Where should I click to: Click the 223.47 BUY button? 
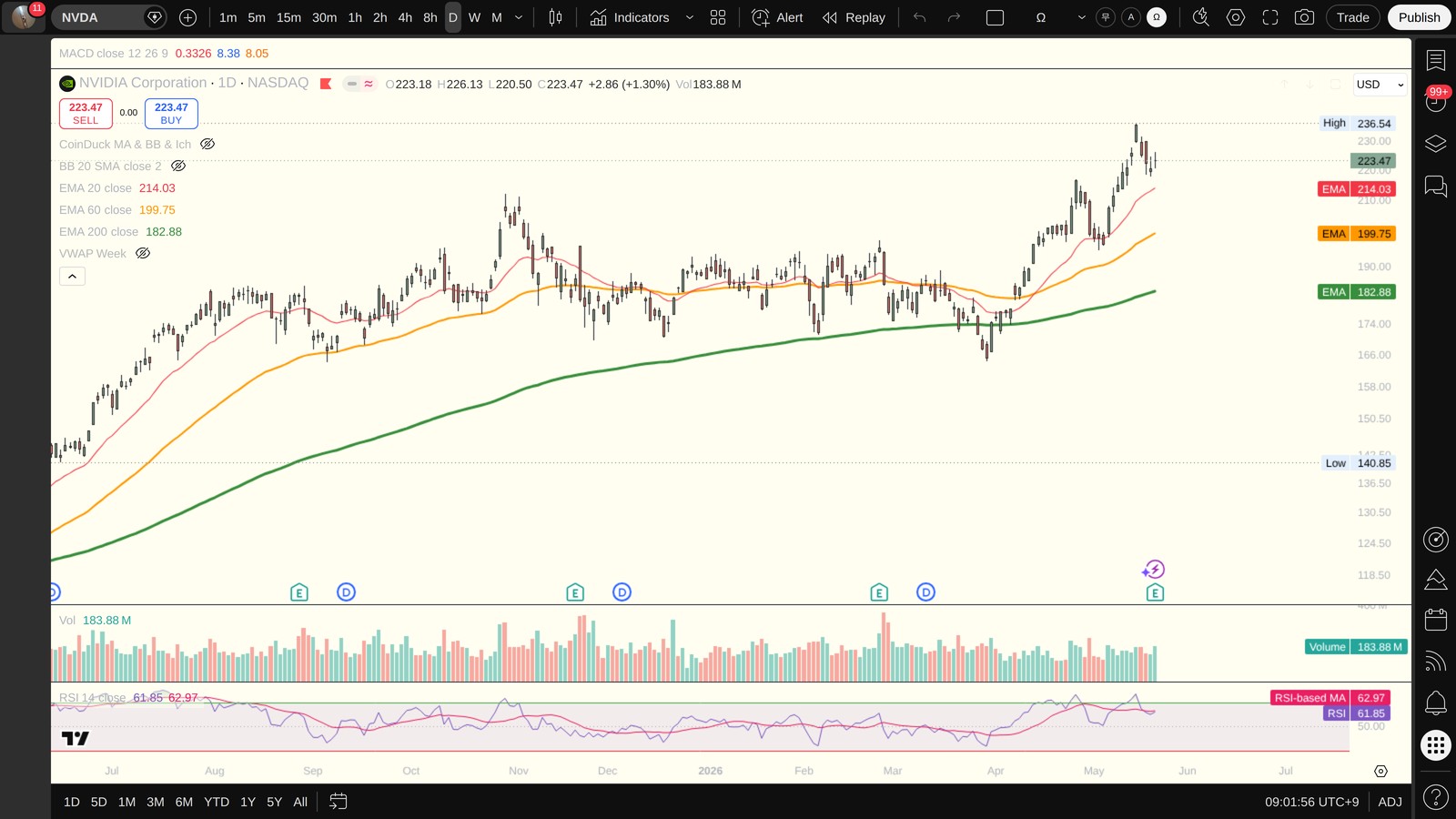pos(171,113)
